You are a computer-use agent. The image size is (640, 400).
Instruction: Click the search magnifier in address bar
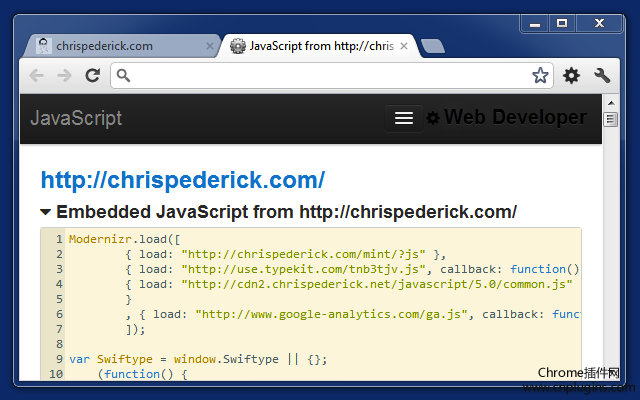(x=123, y=75)
